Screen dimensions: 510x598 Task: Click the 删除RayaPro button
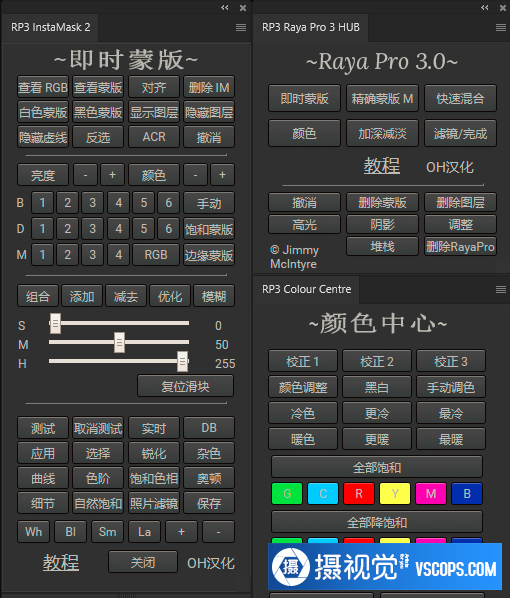click(460, 247)
